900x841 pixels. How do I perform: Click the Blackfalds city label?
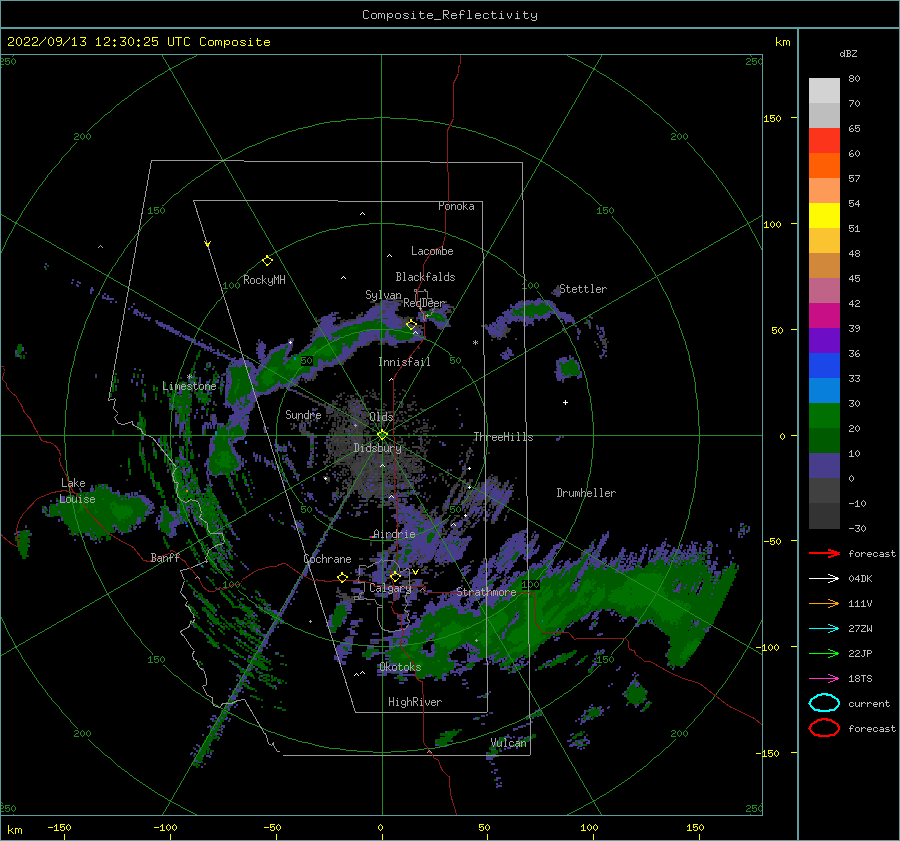[x=425, y=277]
